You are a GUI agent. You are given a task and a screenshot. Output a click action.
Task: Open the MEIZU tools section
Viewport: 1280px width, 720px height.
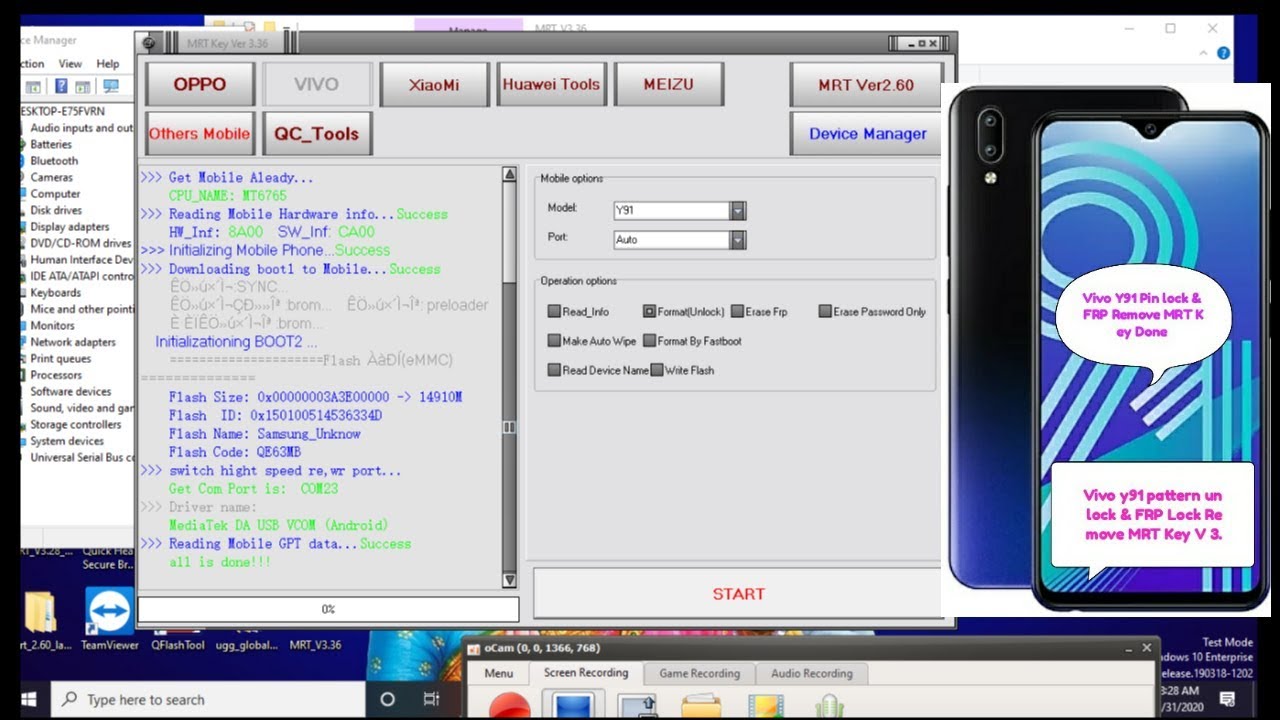[x=668, y=84]
